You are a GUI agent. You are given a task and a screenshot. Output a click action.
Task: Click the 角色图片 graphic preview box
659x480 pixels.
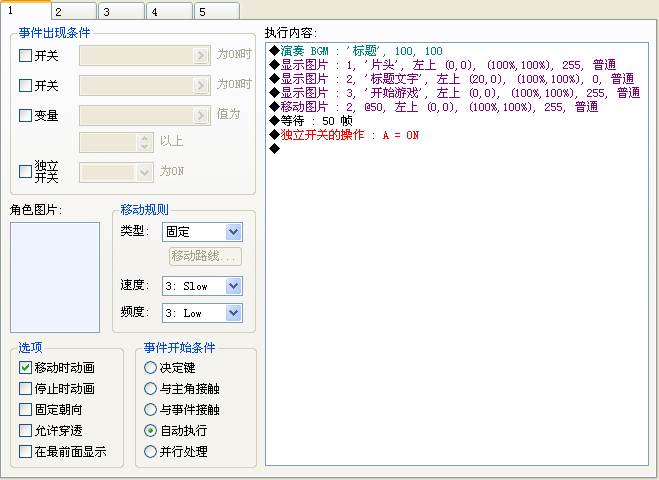click(x=55, y=277)
